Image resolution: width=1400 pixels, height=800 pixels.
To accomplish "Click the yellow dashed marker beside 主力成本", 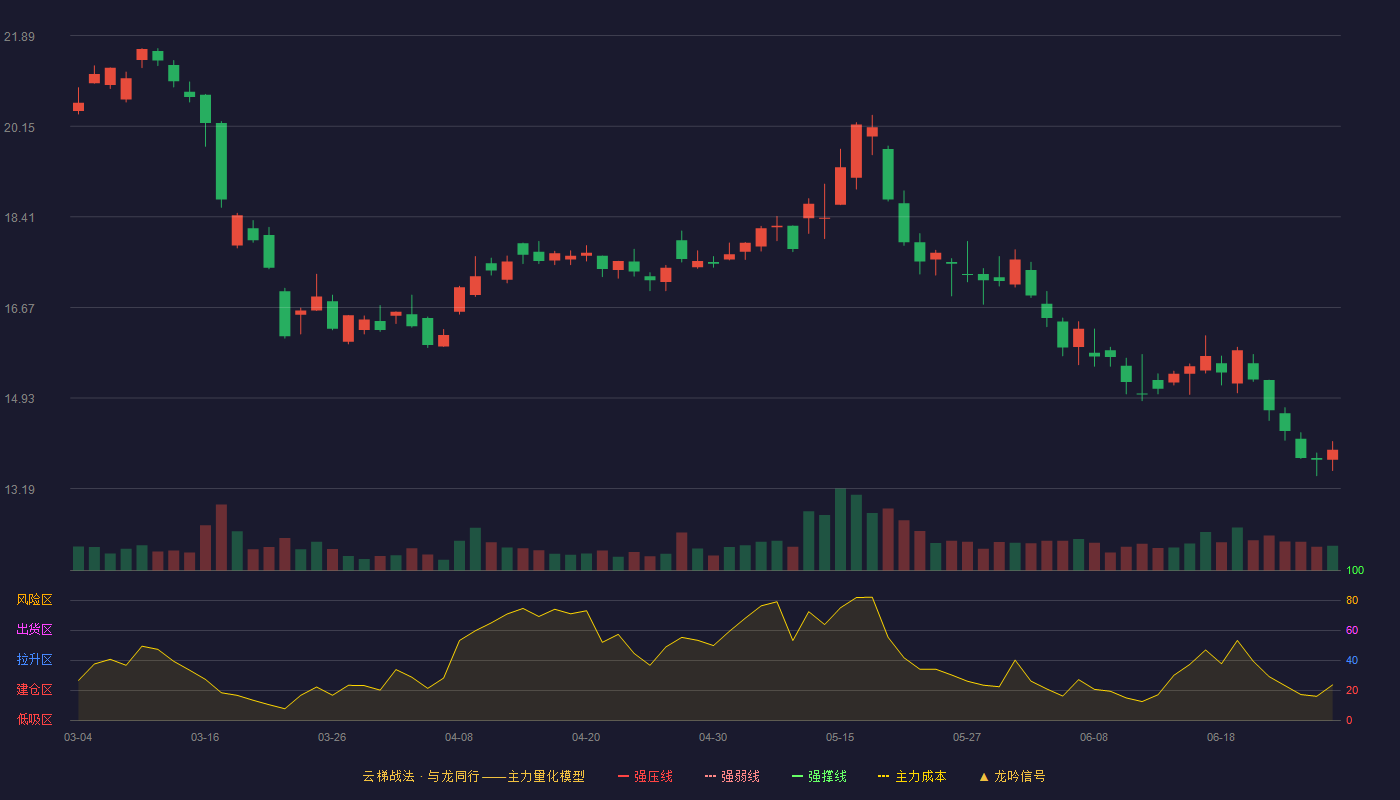I will pos(884,776).
